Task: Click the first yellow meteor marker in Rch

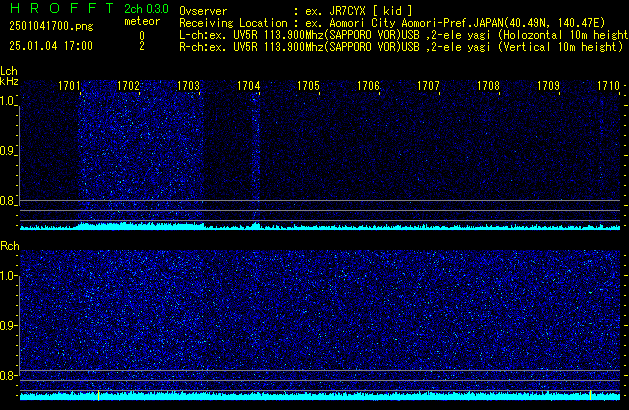Action: [x=98, y=395]
